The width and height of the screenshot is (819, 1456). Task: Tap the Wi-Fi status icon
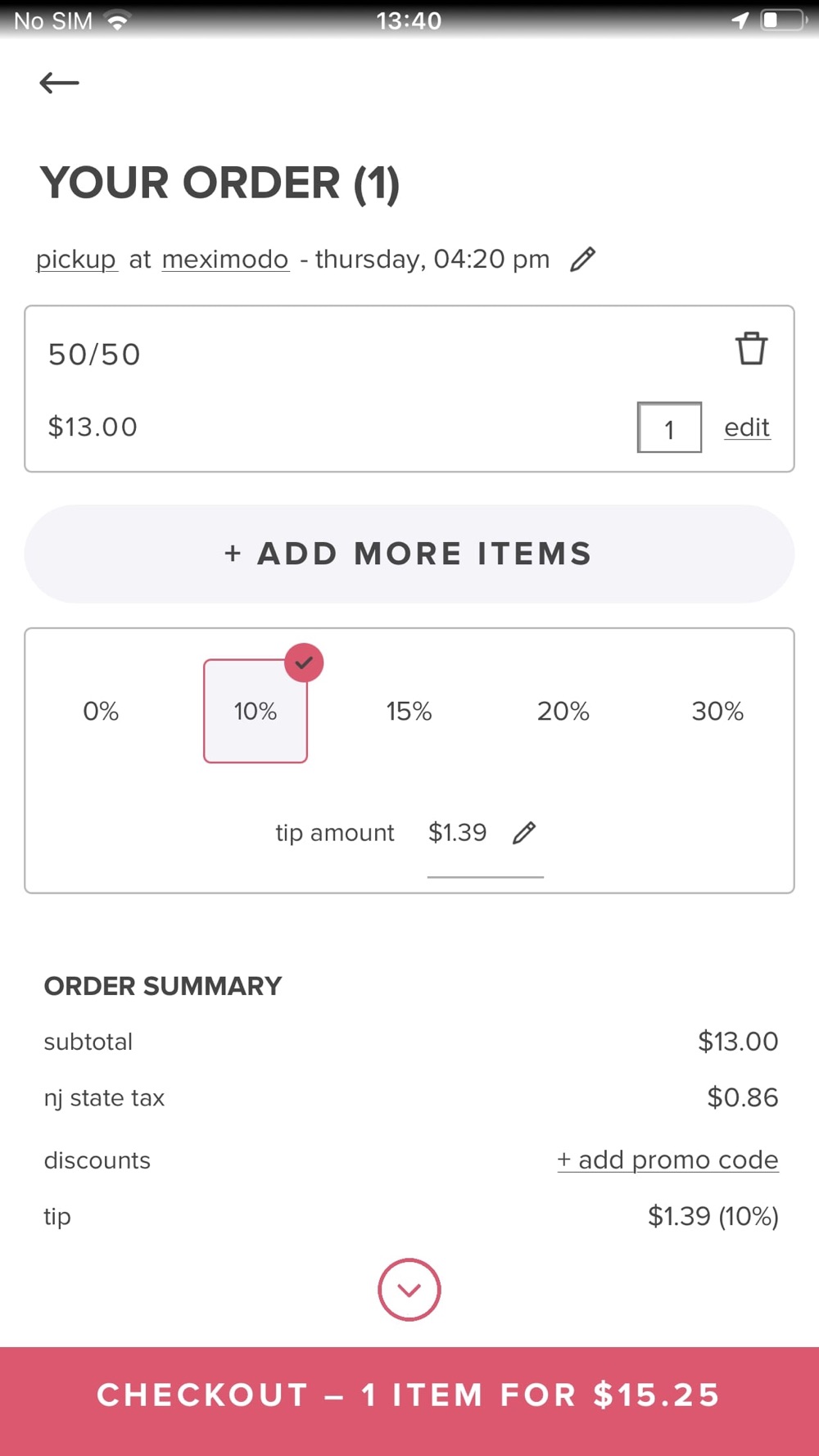119,20
